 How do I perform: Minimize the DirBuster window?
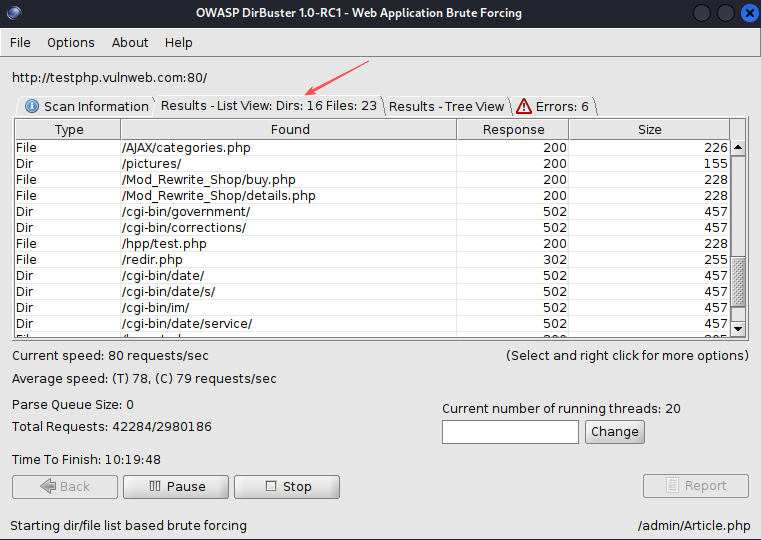pyautogui.click(x=702, y=13)
